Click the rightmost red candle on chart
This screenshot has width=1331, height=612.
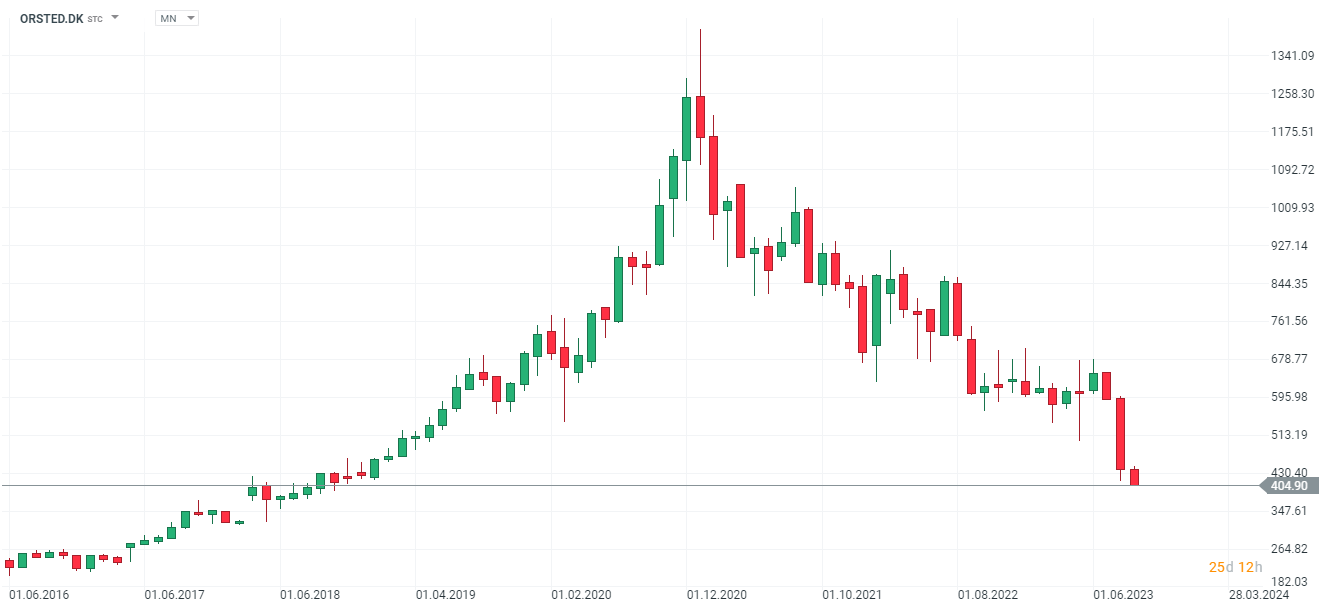(x=1135, y=477)
